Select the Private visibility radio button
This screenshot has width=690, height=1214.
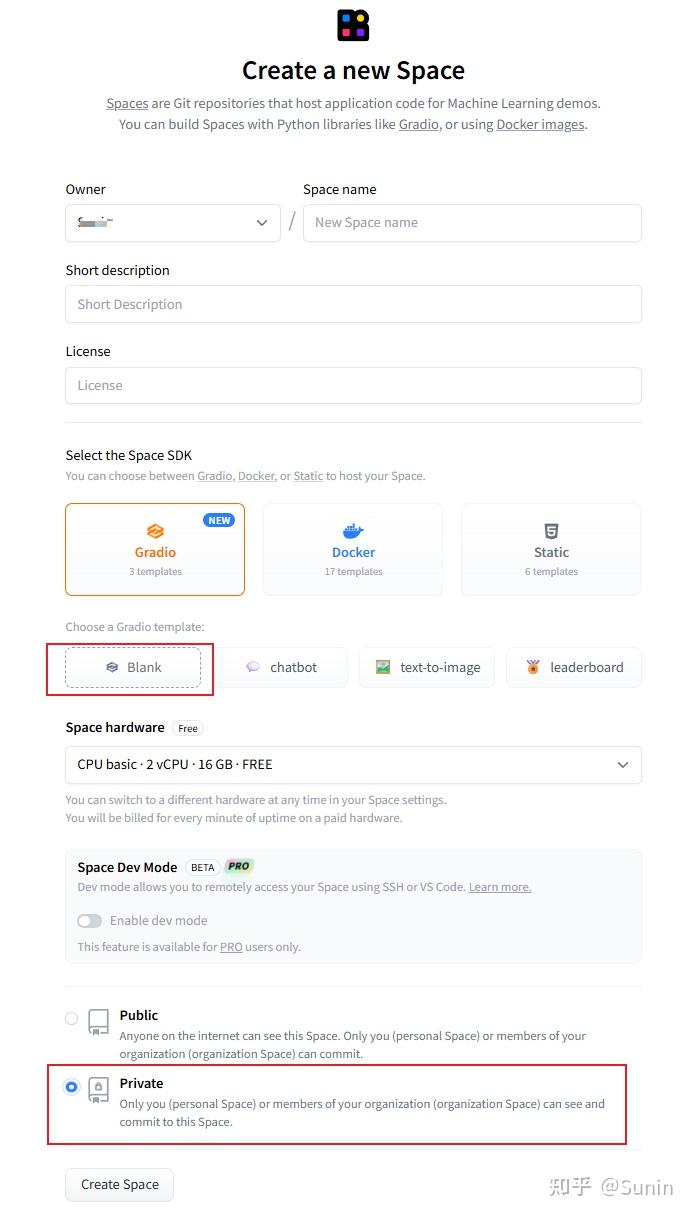coord(71,1087)
